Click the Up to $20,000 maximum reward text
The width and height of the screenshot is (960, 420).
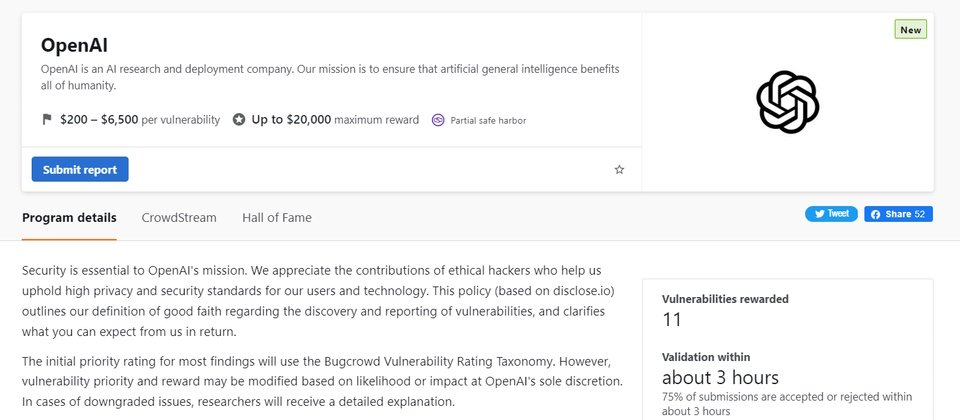pos(335,120)
